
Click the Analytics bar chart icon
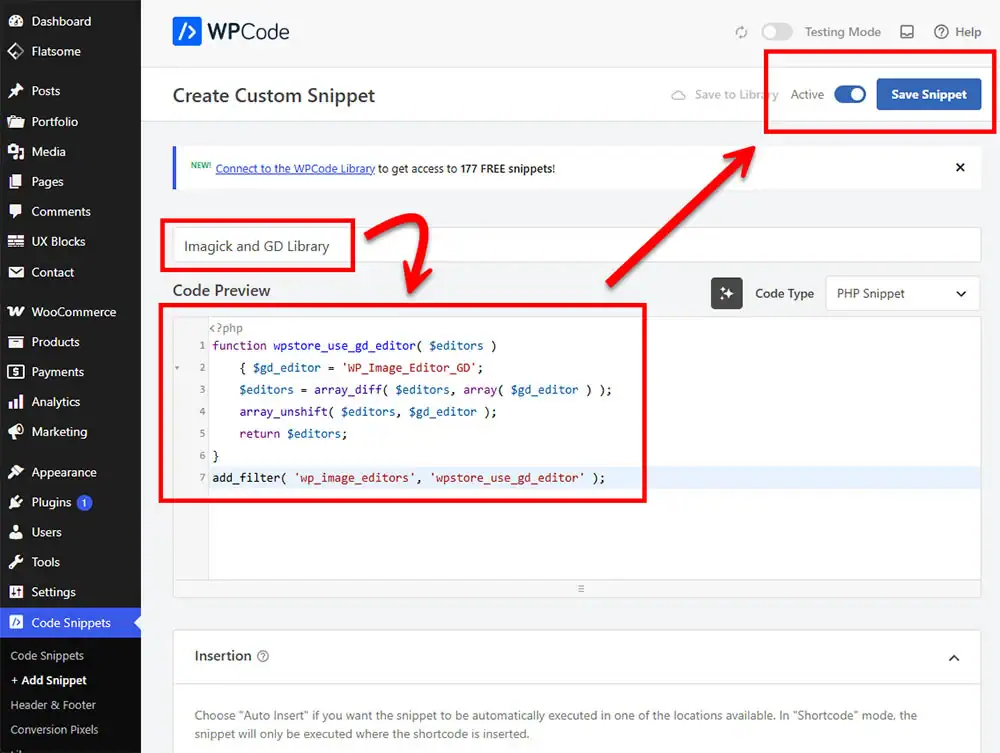click(16, 402)
